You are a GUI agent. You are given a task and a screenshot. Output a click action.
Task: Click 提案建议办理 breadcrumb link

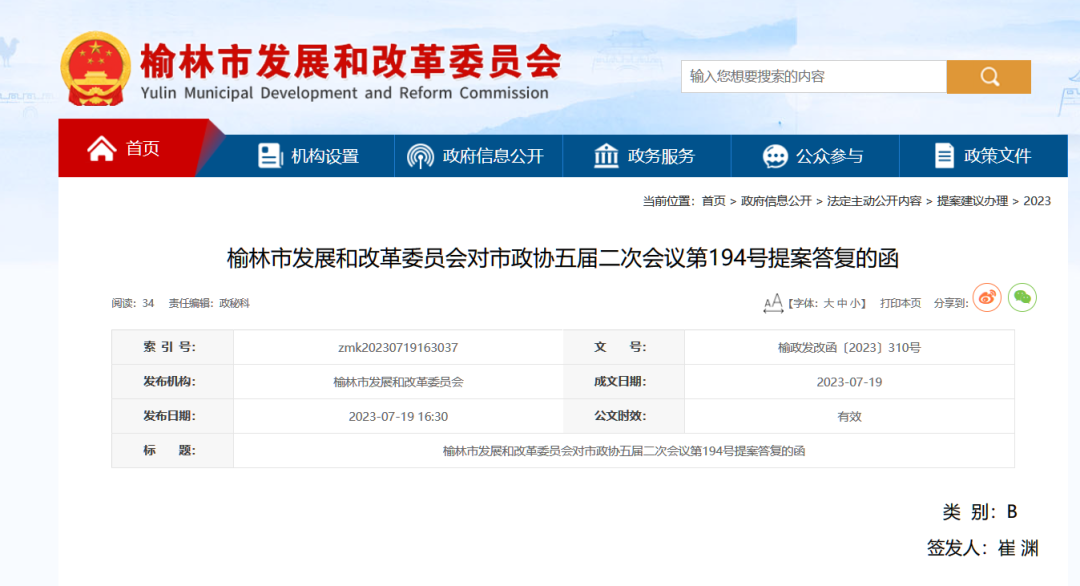pyautogui.click(x=972, y=201)
